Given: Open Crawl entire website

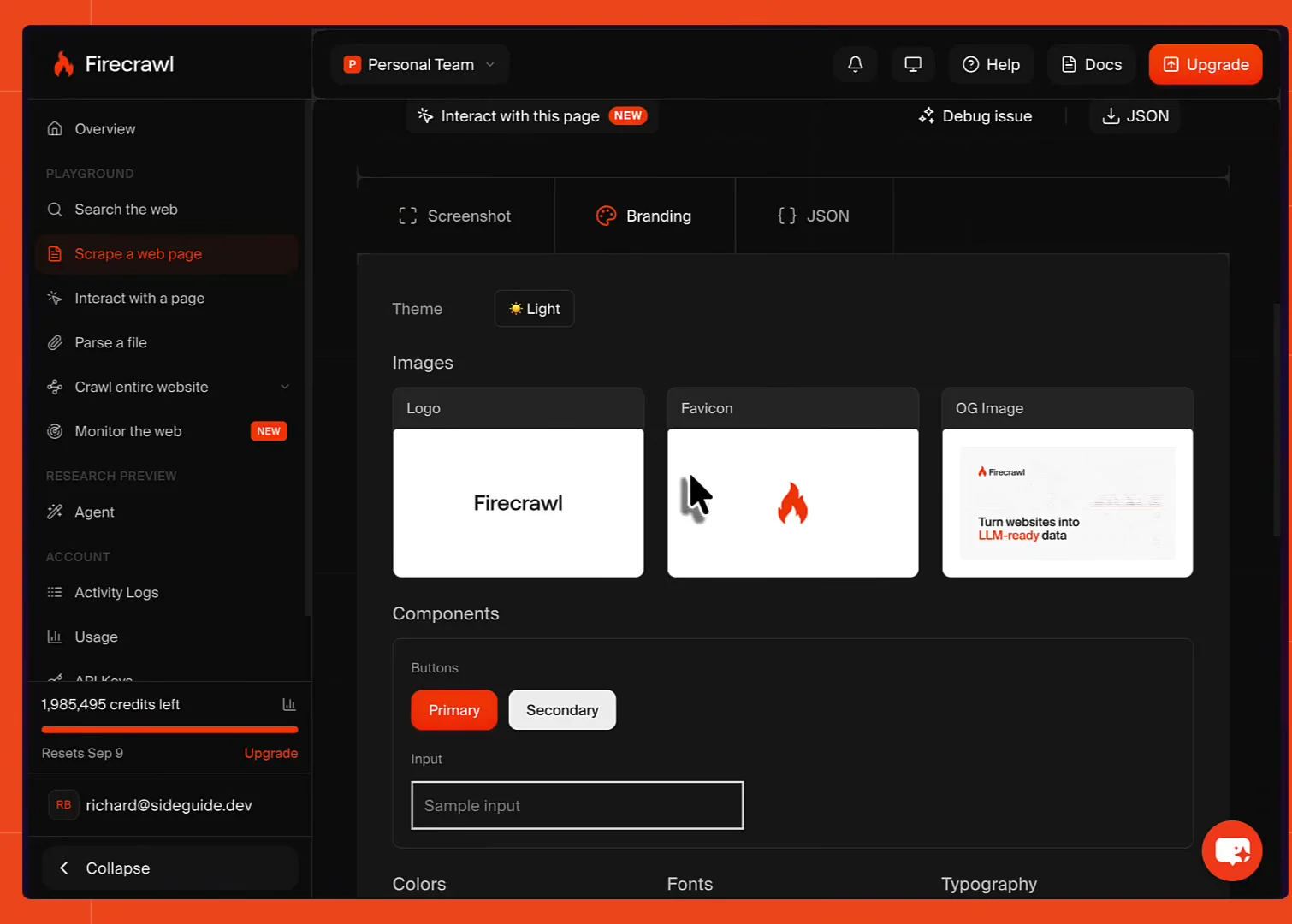Looking at the screenshot, I should click(167, 388).
